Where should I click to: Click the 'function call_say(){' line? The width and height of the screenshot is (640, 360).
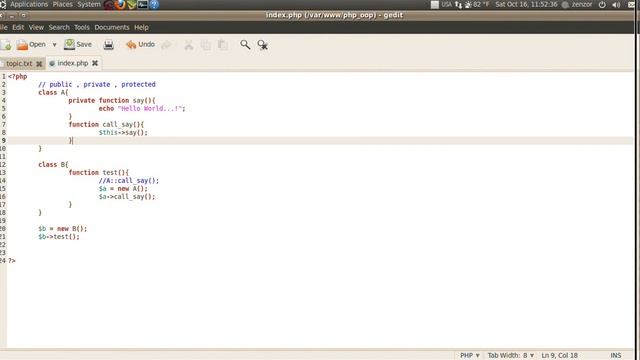click(x=106, y=124)
